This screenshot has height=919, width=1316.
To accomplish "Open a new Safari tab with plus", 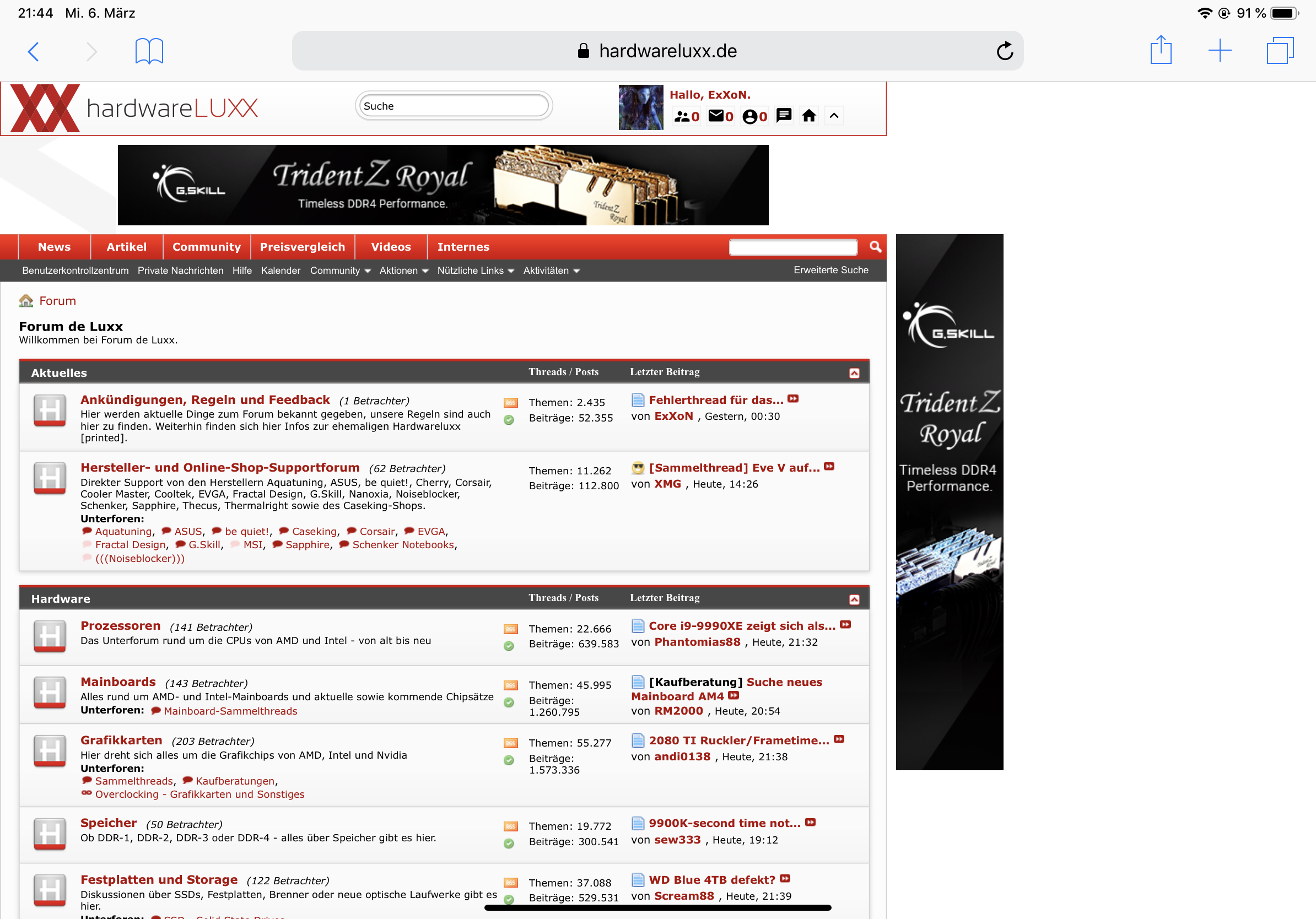I will tap(1220, 51).
